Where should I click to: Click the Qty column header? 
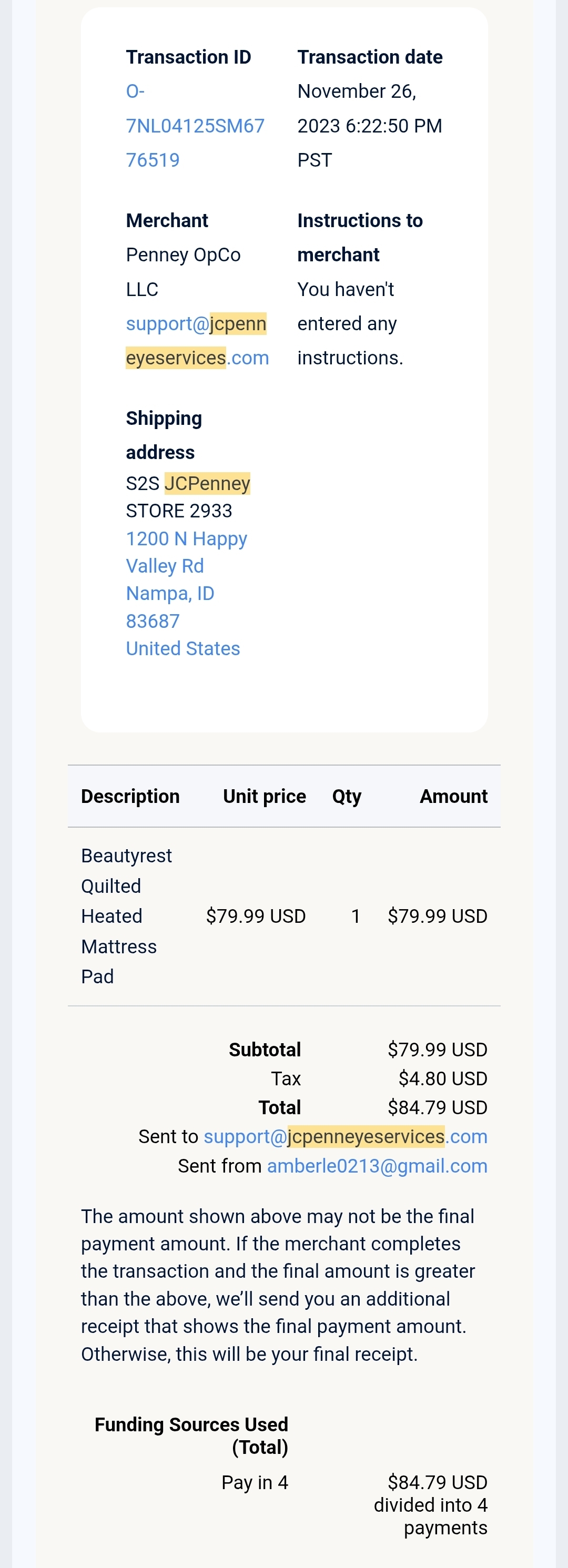point(347,796)
